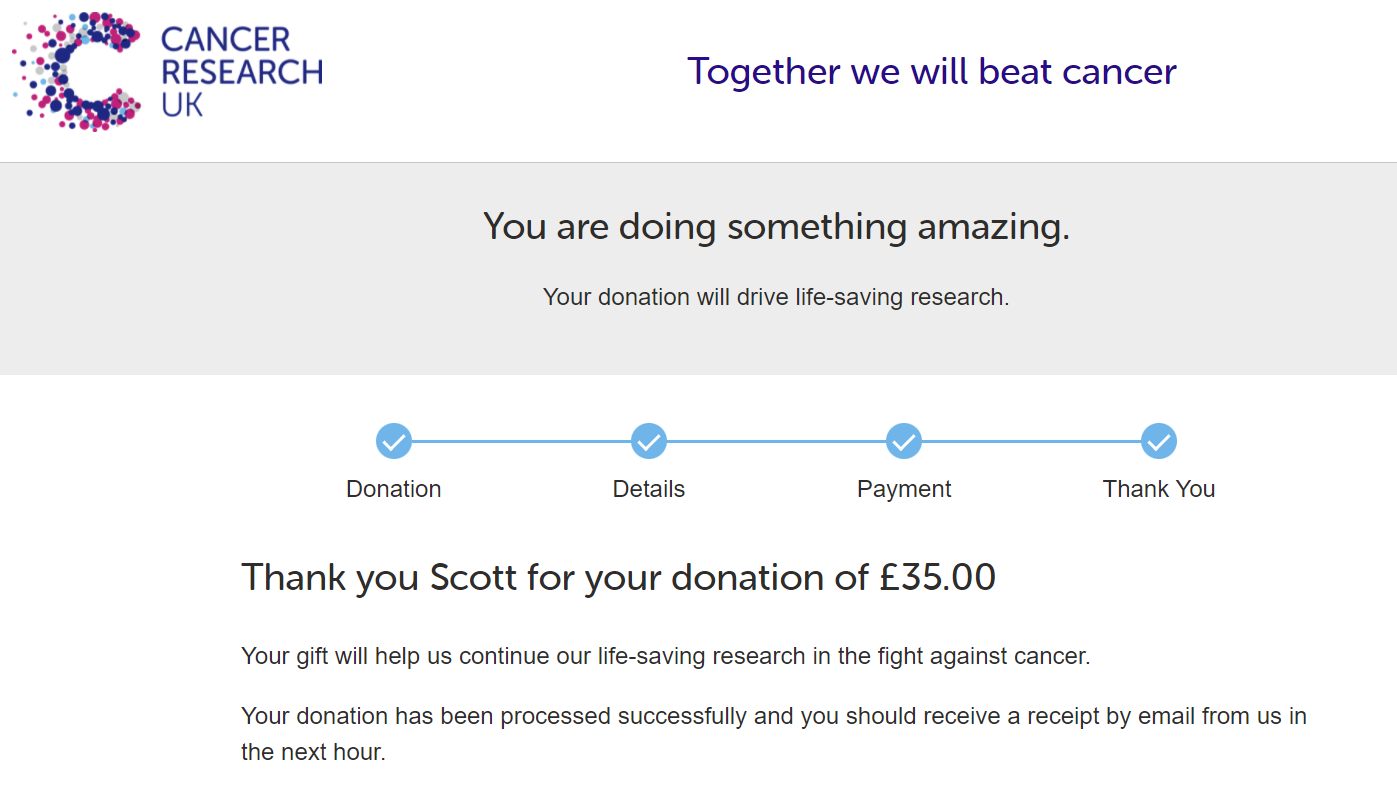
Task: Click the 'You are doing something amazing.' heading
Action: pyautogui.click(x=776, y=227)
